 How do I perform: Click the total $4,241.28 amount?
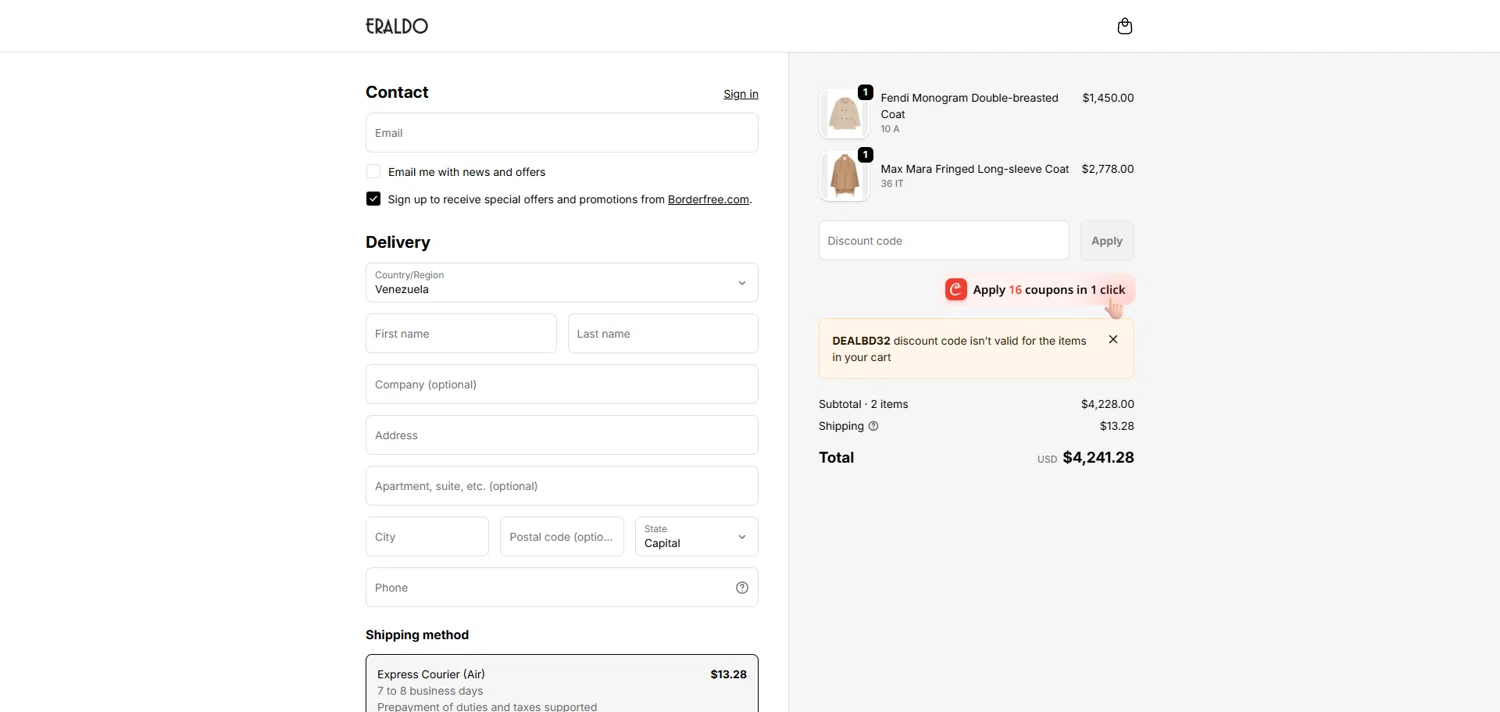tap(1098, 458)
